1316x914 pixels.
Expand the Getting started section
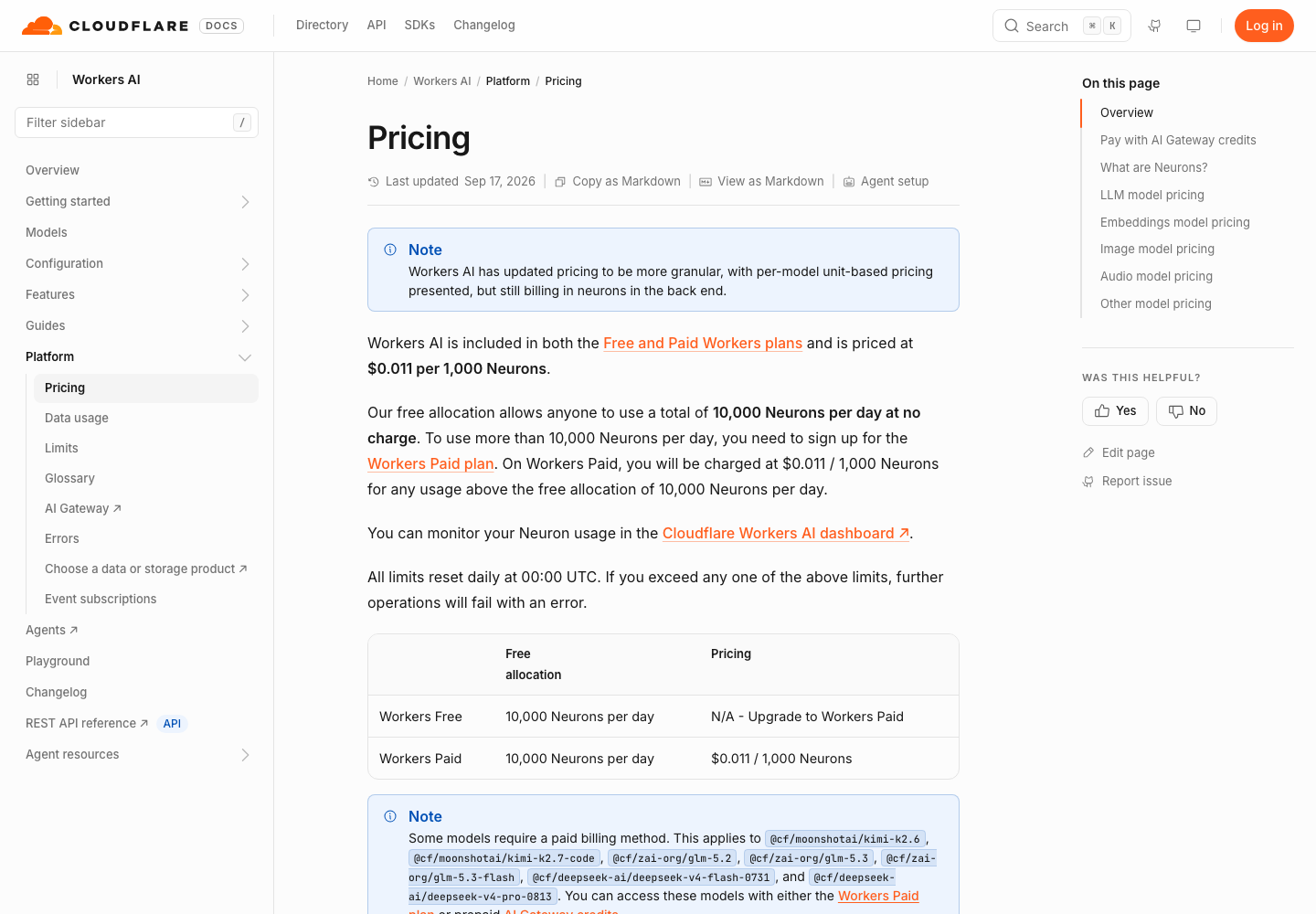[245, 202]
